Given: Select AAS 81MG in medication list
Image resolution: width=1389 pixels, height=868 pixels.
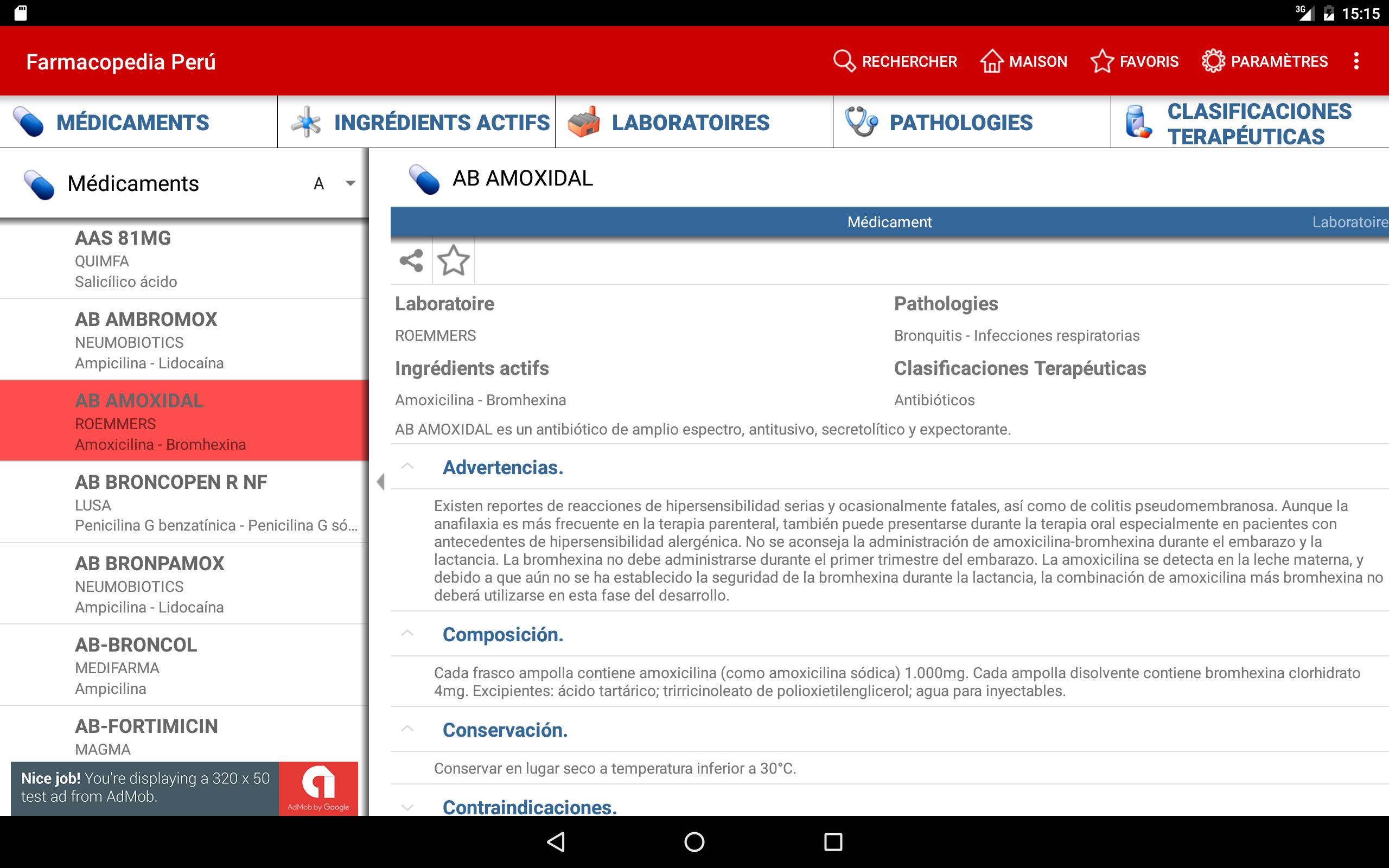Looking at the screenshot, I should tap(184, 258).
